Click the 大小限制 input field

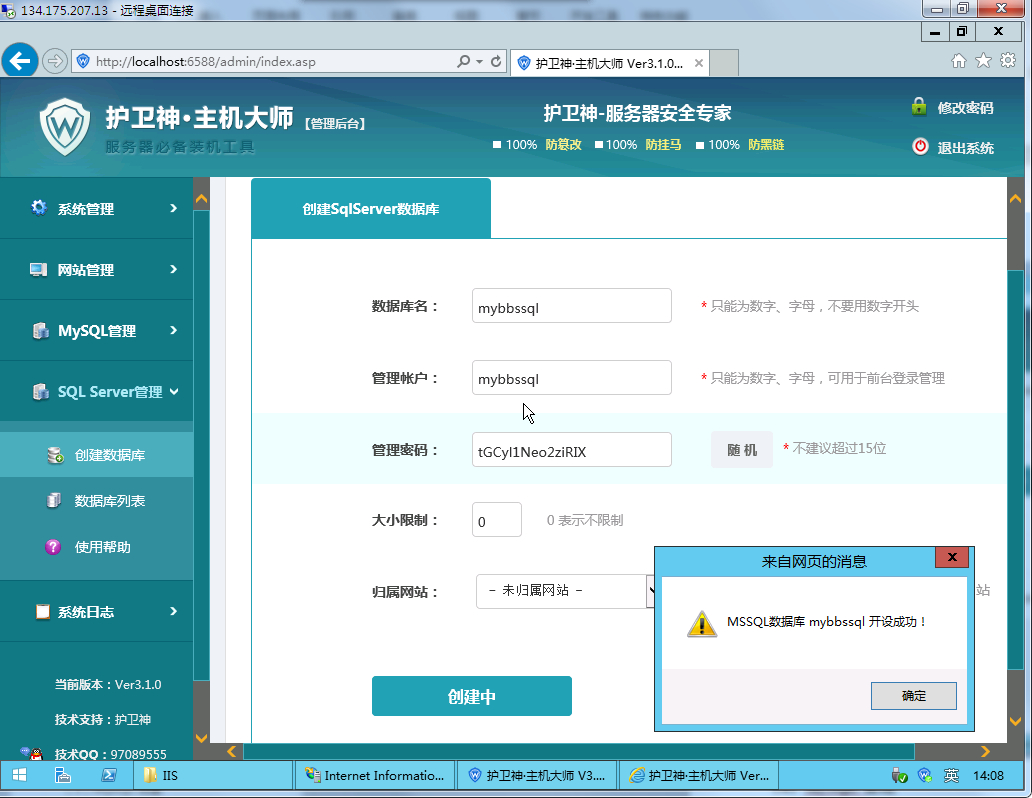click(497, 520)
